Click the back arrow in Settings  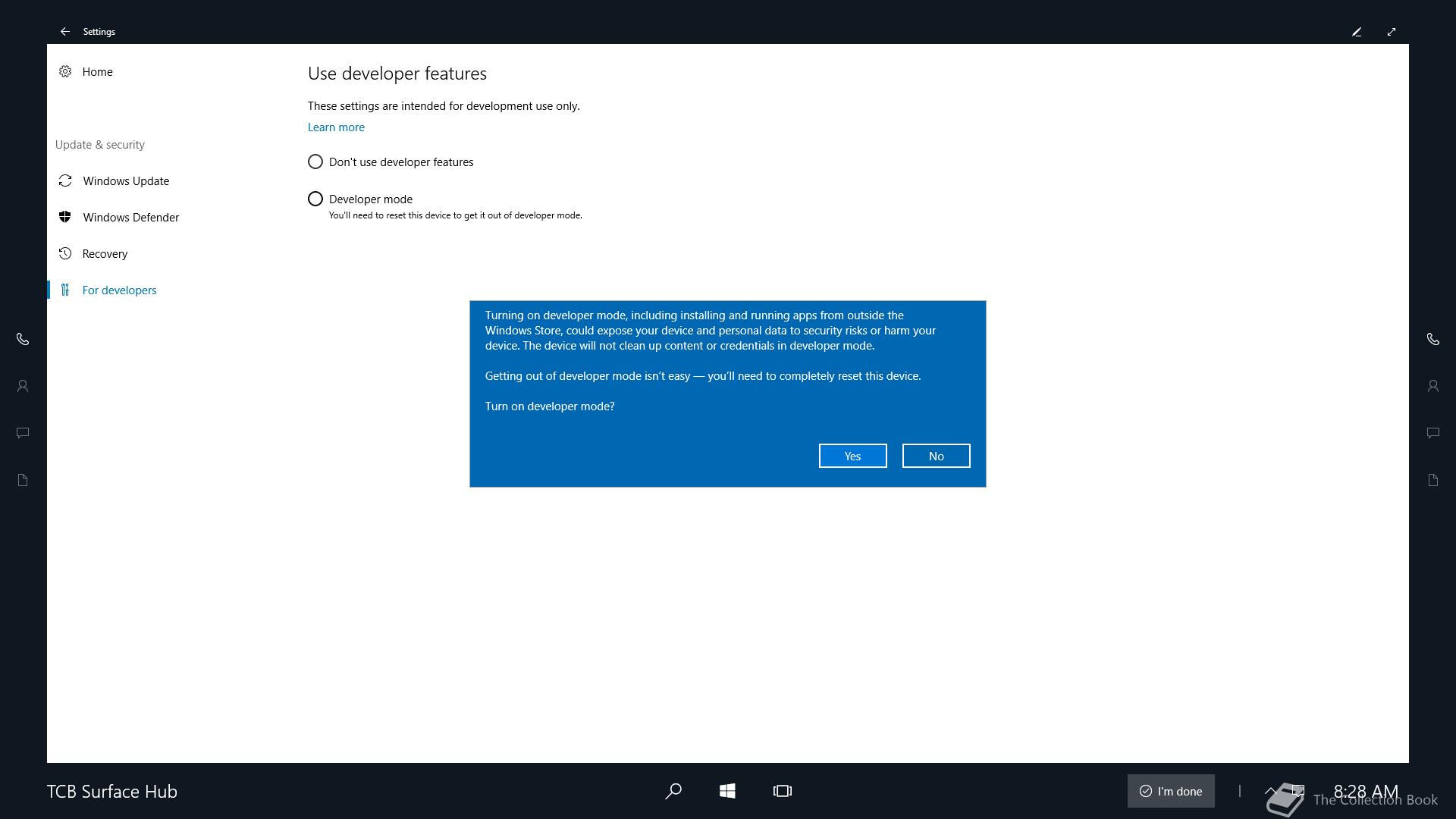(65, 32)
